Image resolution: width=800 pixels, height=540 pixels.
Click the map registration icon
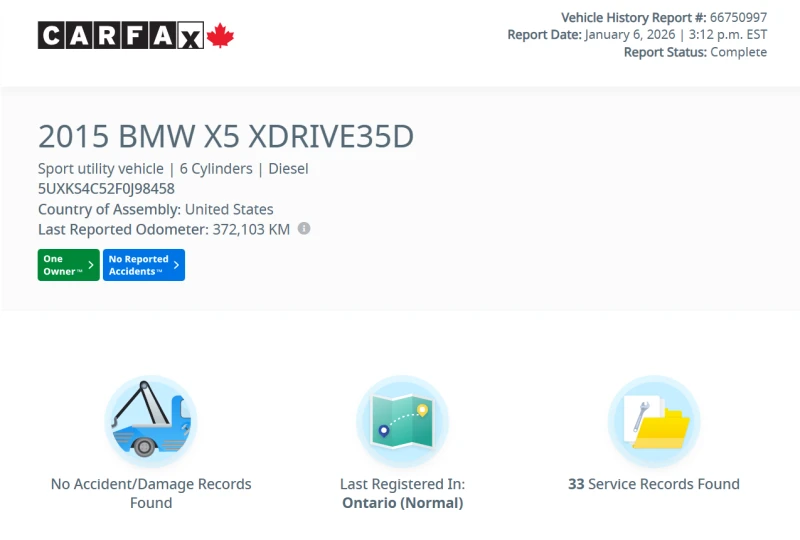coord(403,421)
